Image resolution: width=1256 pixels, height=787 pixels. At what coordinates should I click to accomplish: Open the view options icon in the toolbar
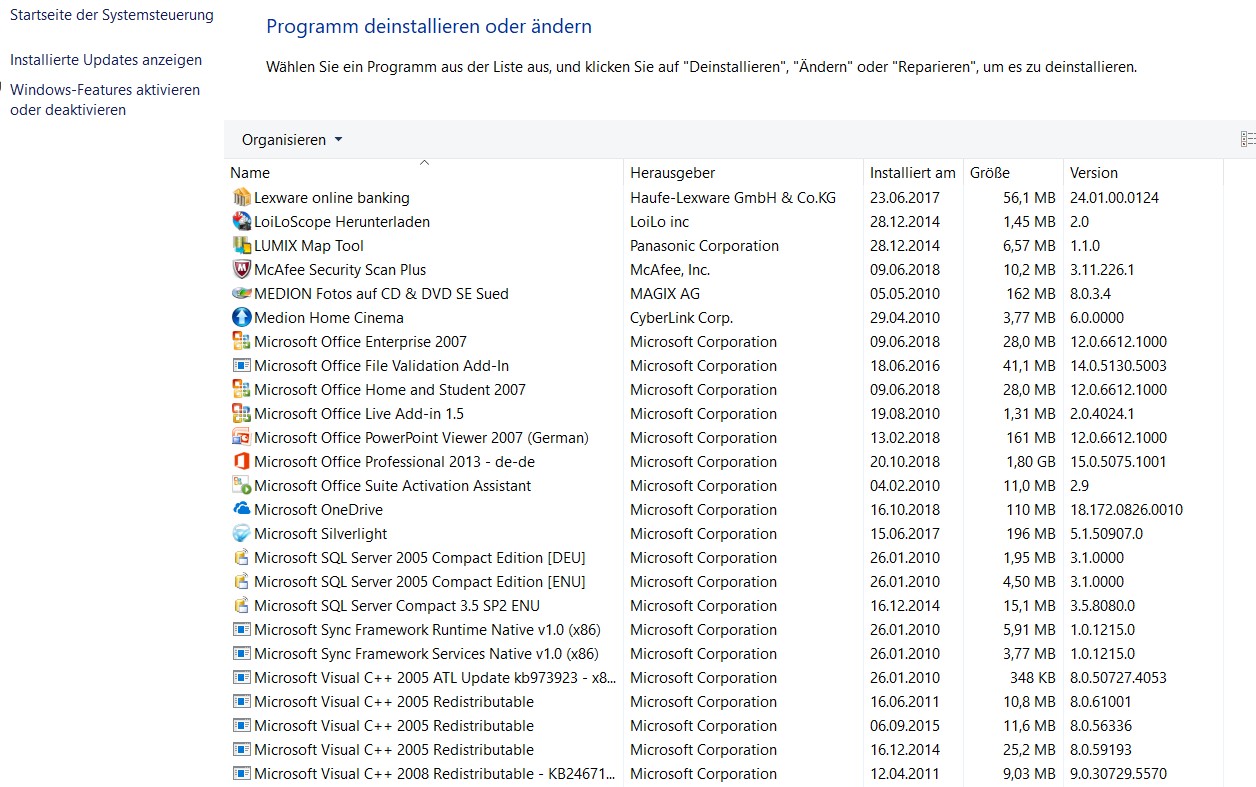click(1247, 140)
